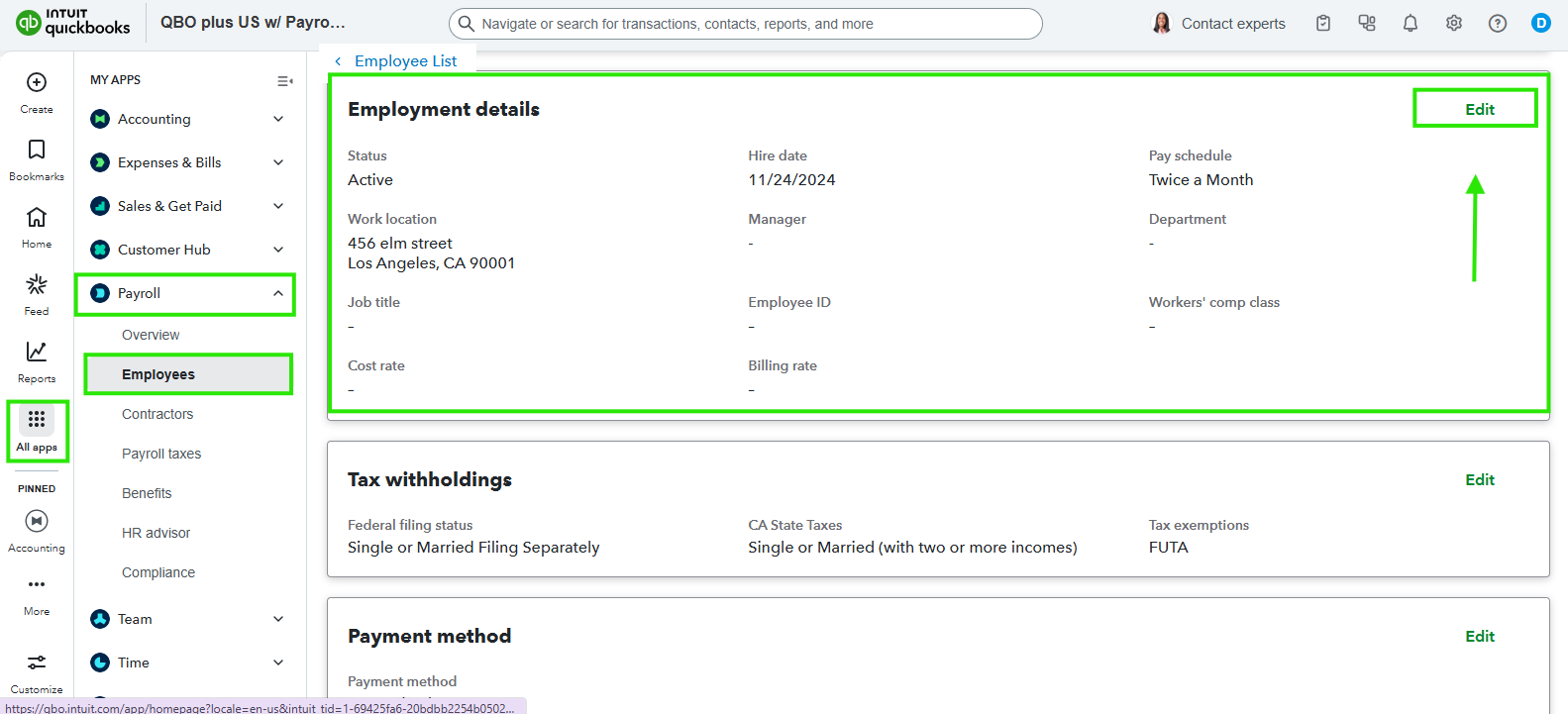Click the Intuit QuickBooks logo
Screen dimensions: 1568x714
pos(73,23)
